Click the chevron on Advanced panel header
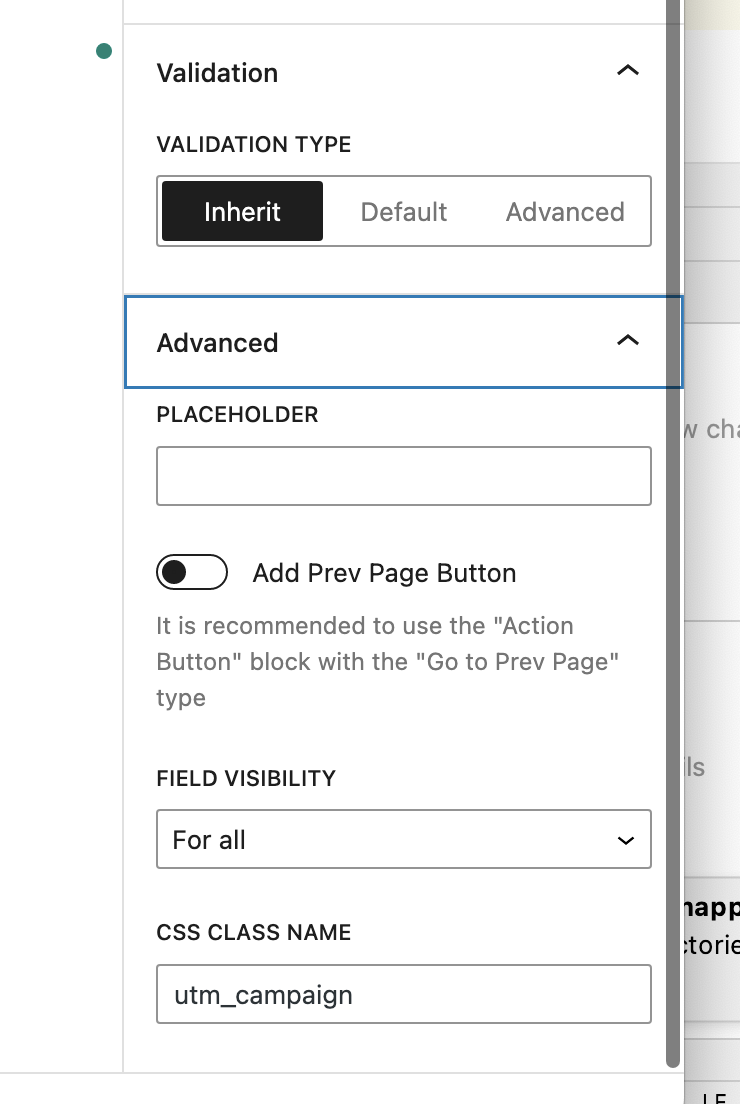Viewport: 740px width, 1104px height. coord(627,341)
